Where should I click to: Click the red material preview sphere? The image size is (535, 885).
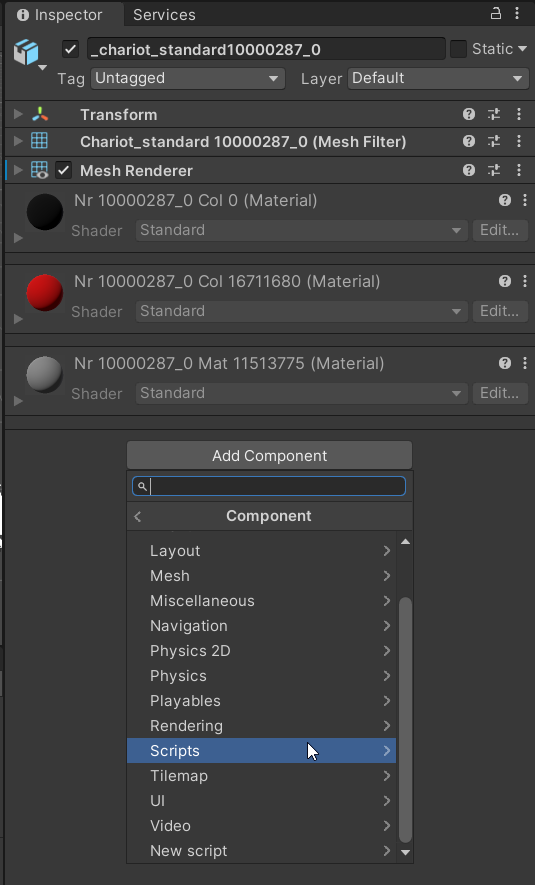click(45, 292)
